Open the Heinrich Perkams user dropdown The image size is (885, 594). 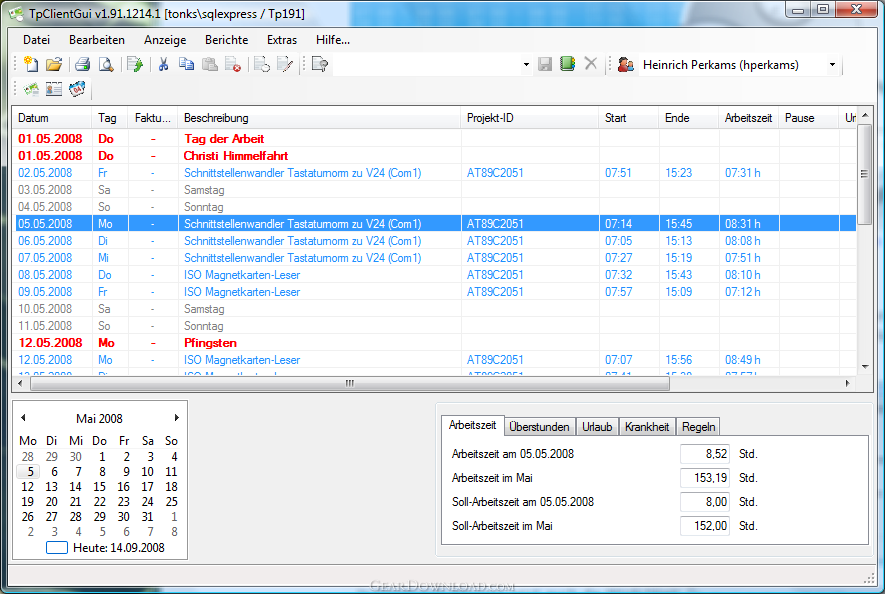point(832,65)
